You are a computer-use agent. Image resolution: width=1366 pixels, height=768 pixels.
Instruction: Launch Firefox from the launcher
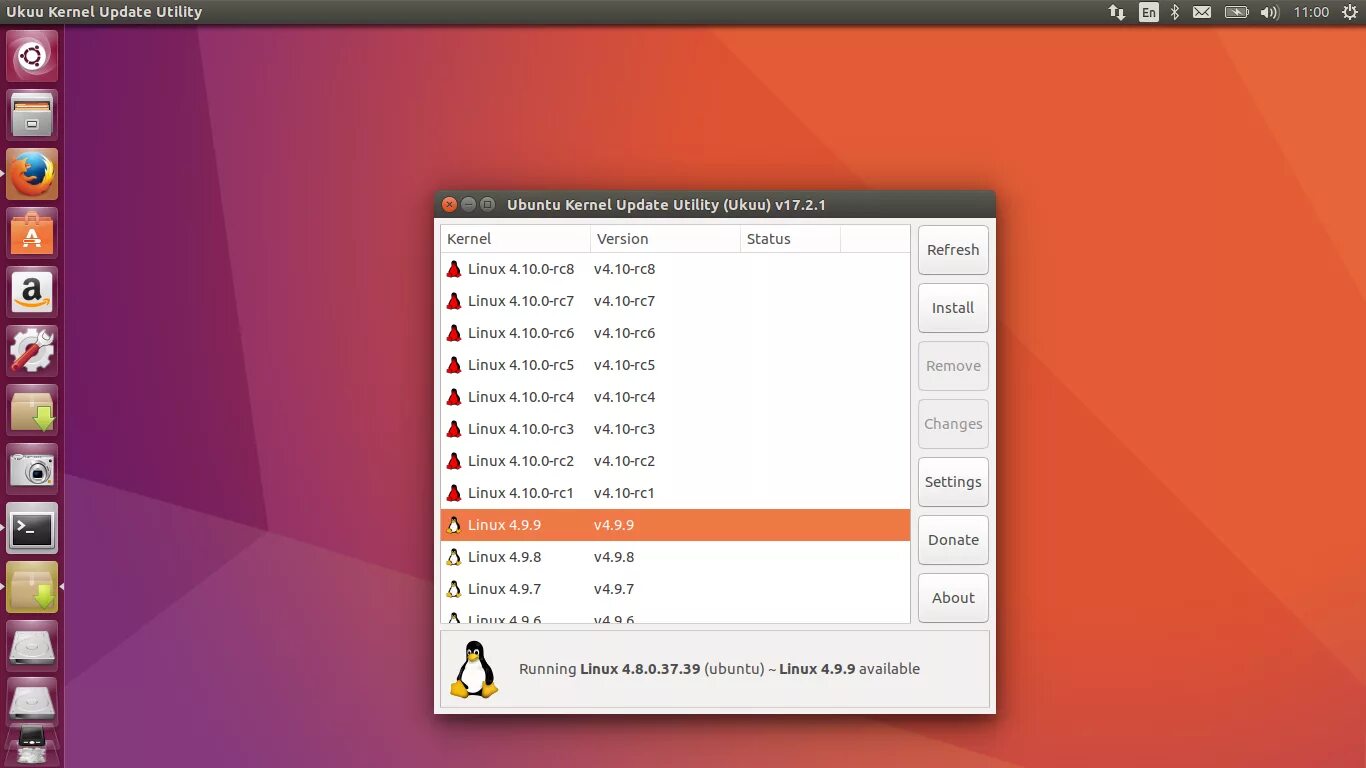(32, 174)
